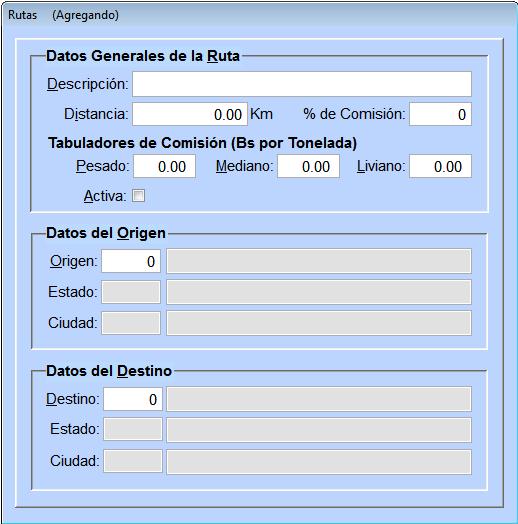Screen dimensions: 518x524
Task: Click the Descripción text field
Action: tap(302, 84)
